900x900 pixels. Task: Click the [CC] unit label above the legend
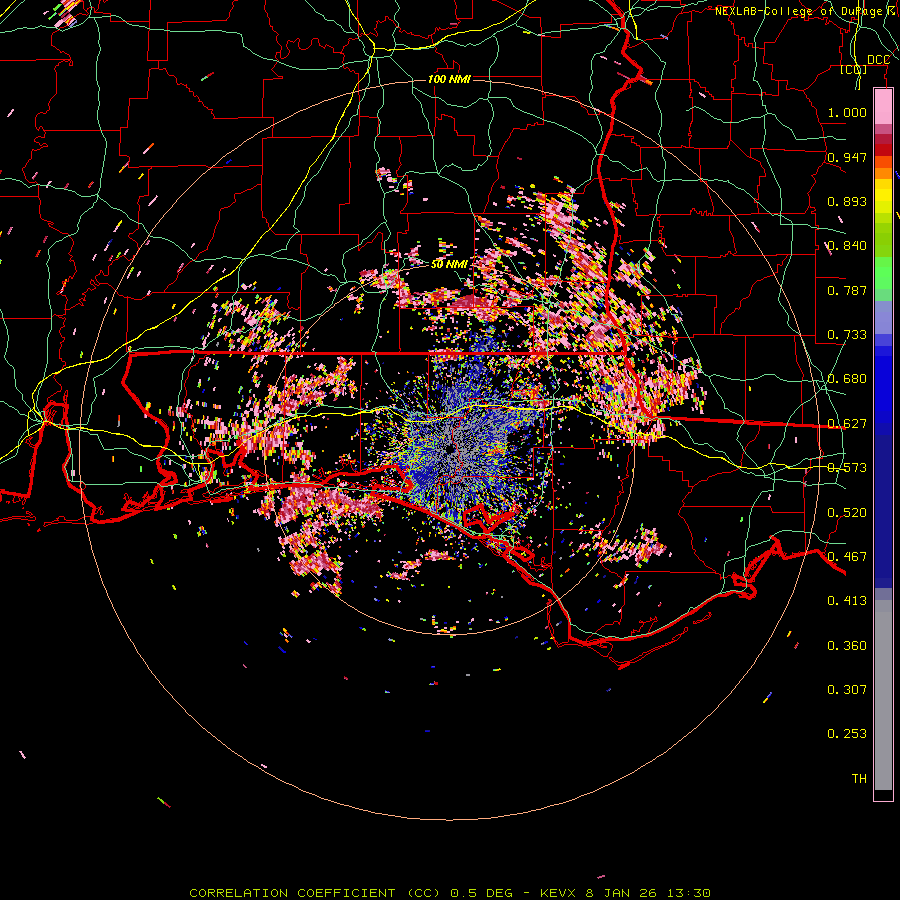point(854,70)
